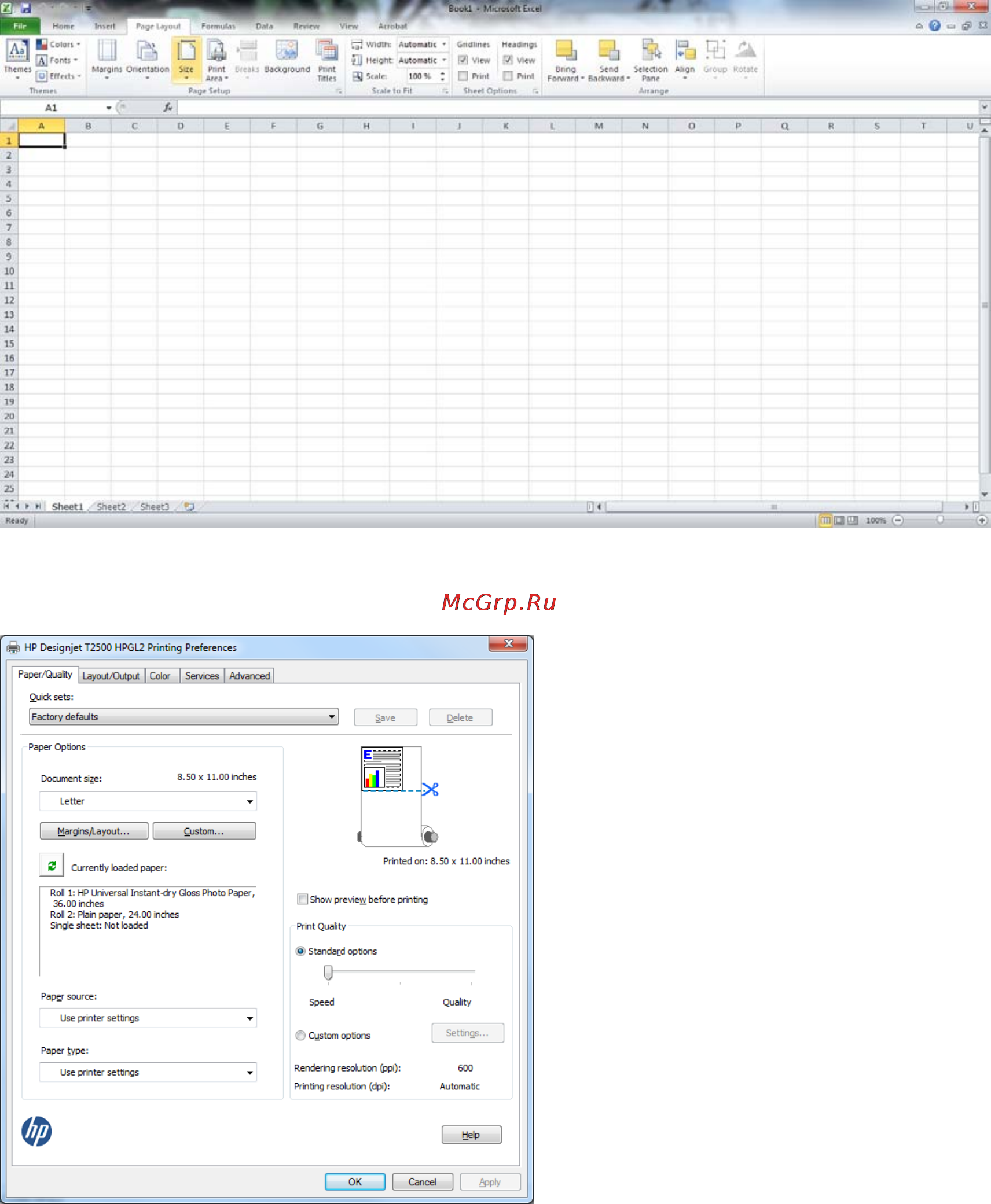Switch to the Advanced tab
The height and width of the screenshot is (1204, 991).
(x=249, y=676)
